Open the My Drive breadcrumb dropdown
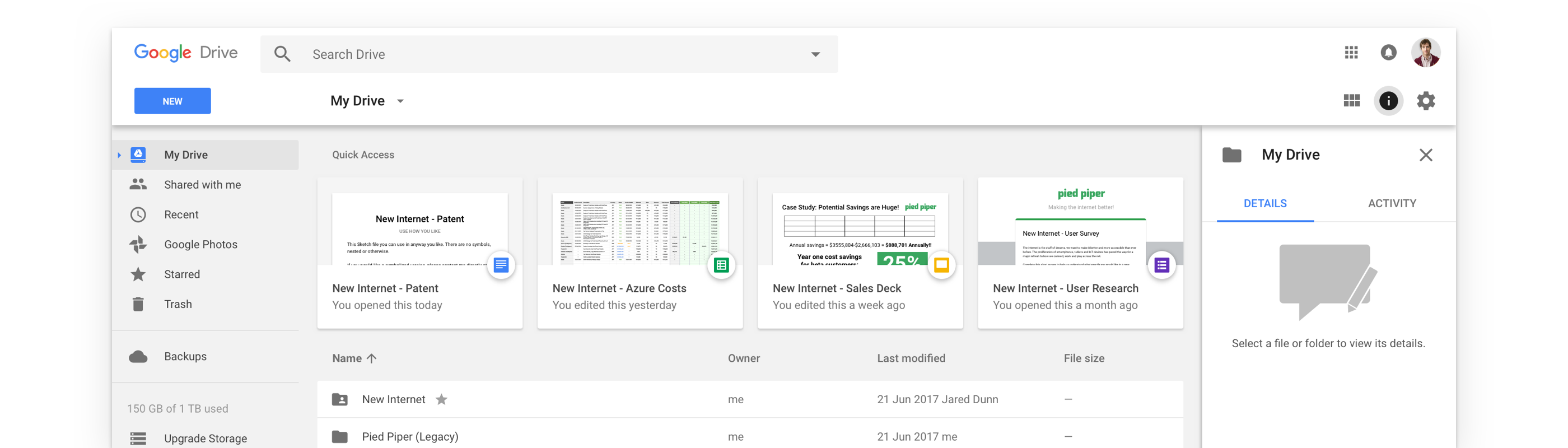This screenshot has width=1568, height=448. (x=400, y=101)
